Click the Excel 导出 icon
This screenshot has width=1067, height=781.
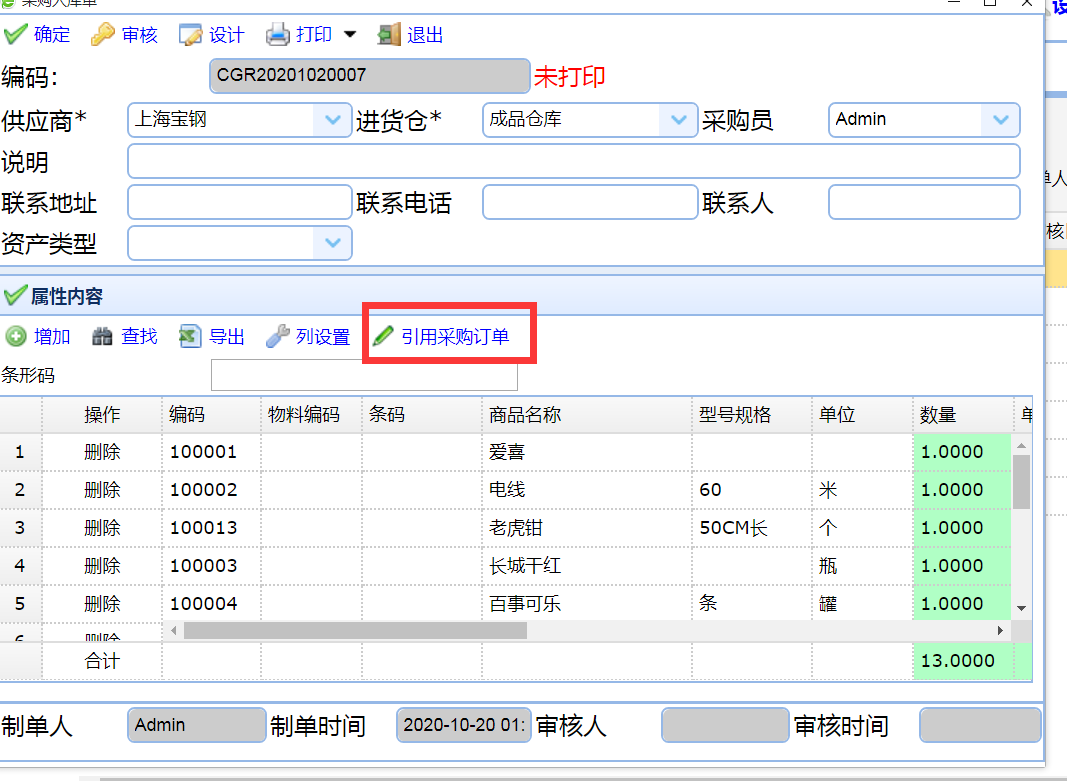click(x=190, y=337)
